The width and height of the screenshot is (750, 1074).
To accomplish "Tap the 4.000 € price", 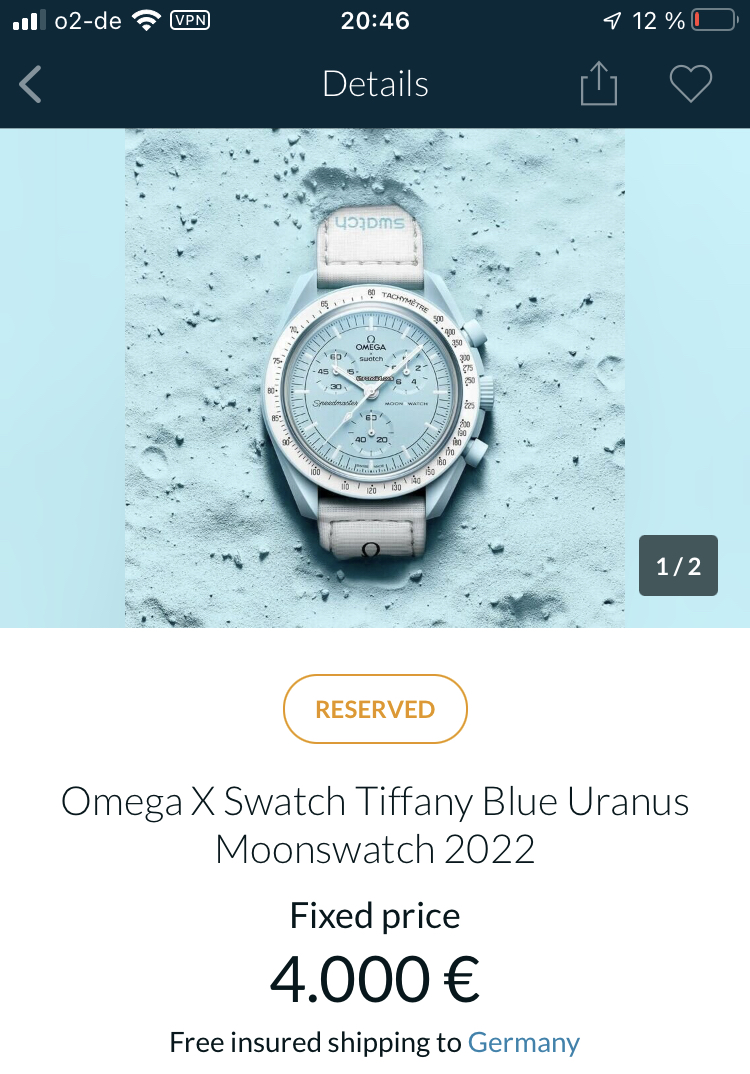I will pos(375,979).
